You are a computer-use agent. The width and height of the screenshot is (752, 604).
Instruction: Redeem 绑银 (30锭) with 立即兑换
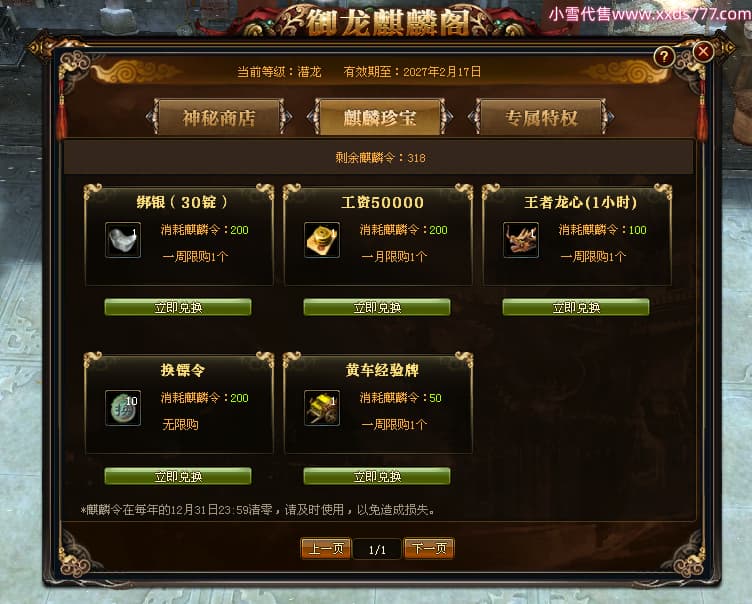click(178, 307)
